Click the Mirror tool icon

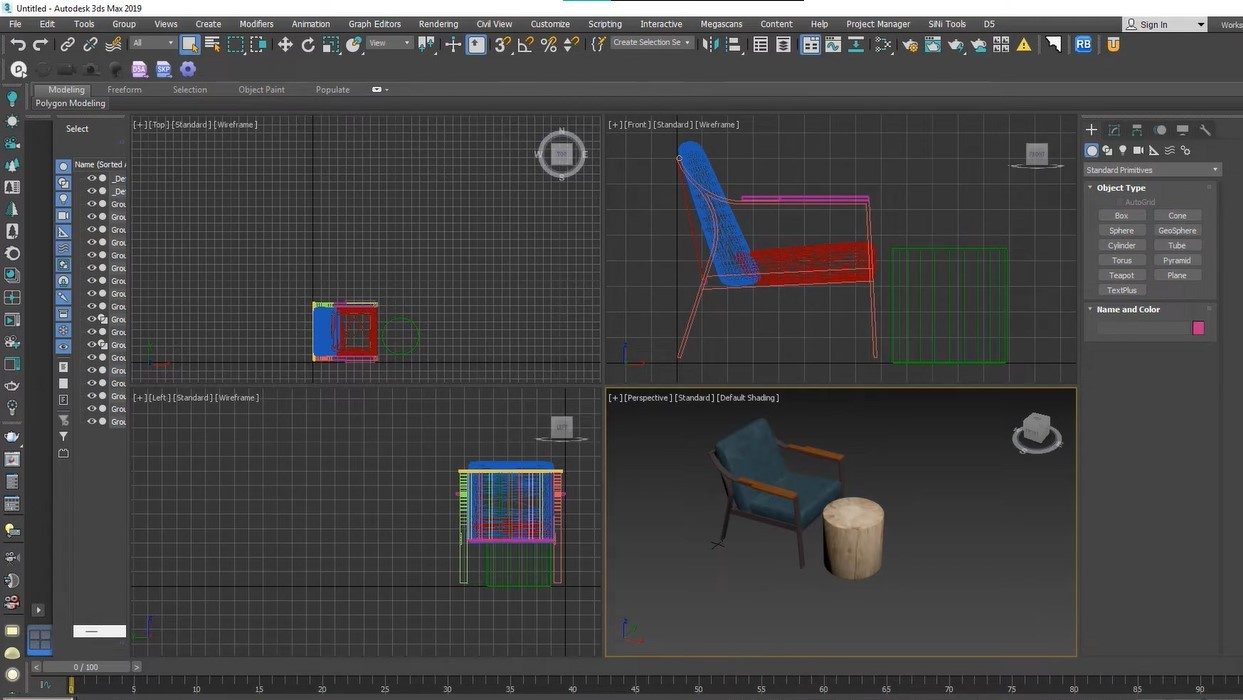(x=710, y=44)
